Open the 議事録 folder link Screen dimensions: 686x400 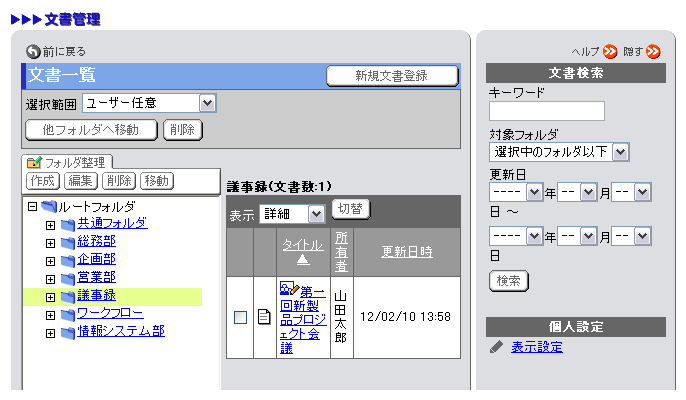[96, 295]
